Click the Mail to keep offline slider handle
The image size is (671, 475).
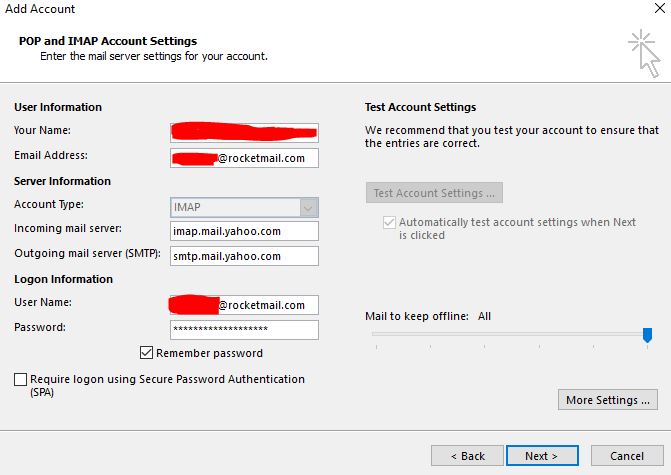tap(647, 335)
